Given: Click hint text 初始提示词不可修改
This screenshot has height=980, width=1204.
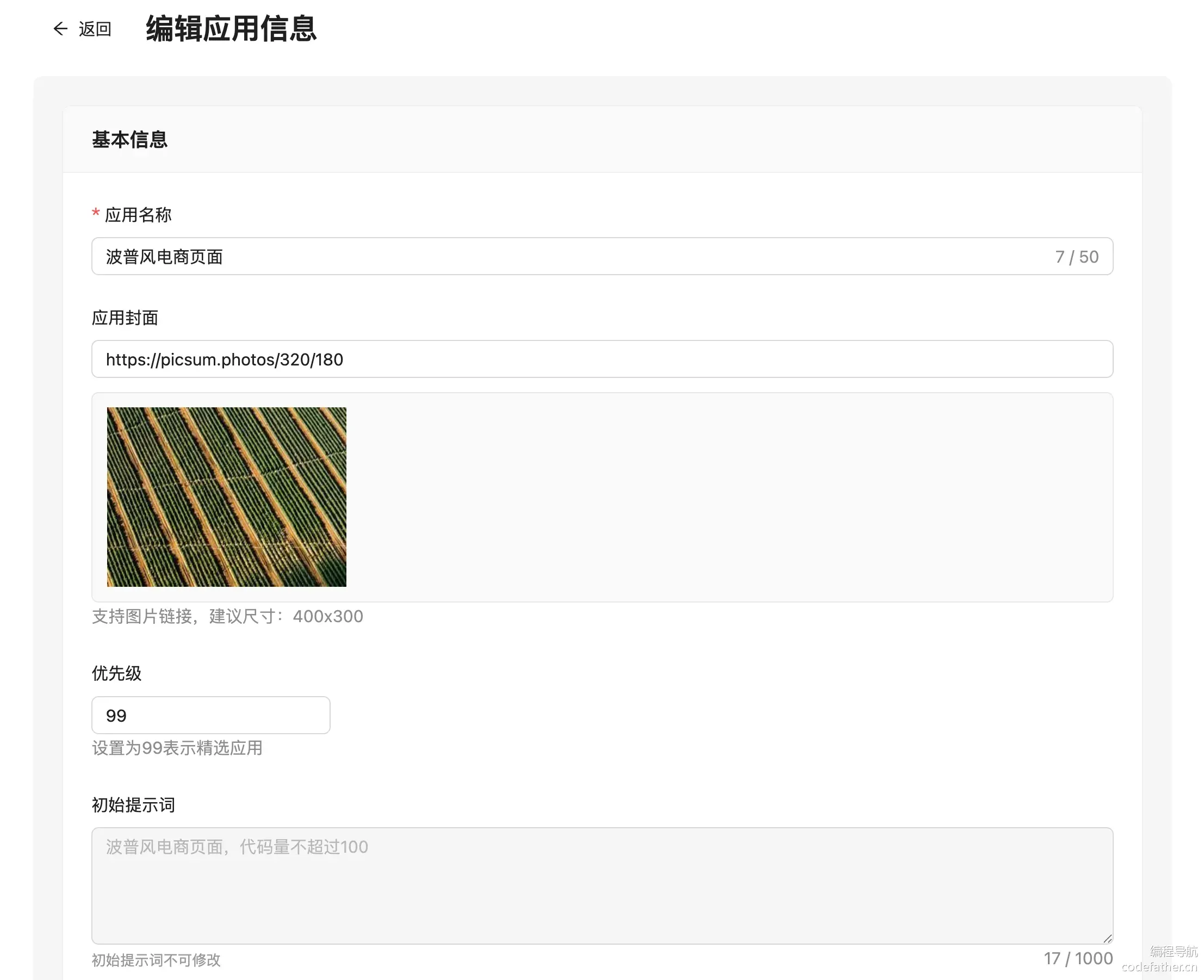Looking at the screenshot, I should (x=157, y=960).
